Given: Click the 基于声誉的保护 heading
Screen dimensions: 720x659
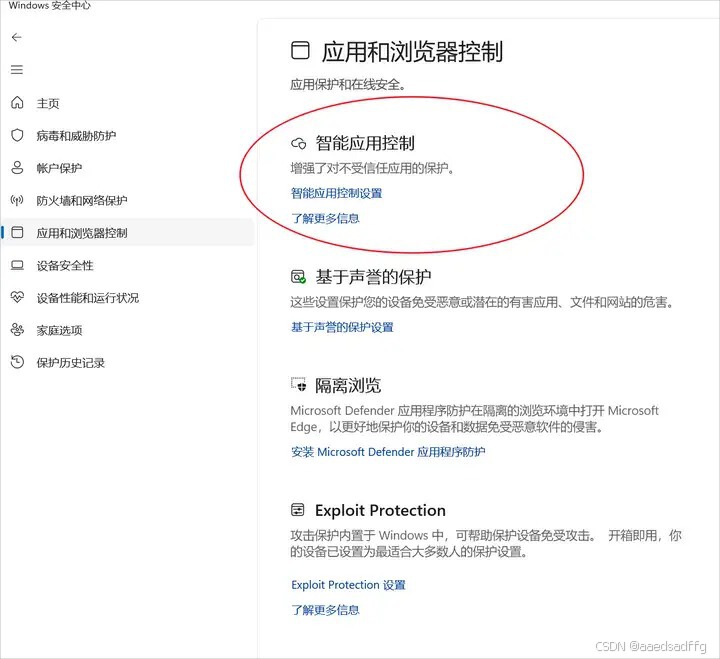Looking at the screenshot, I should pyautogui.click(x=373, y=277).
